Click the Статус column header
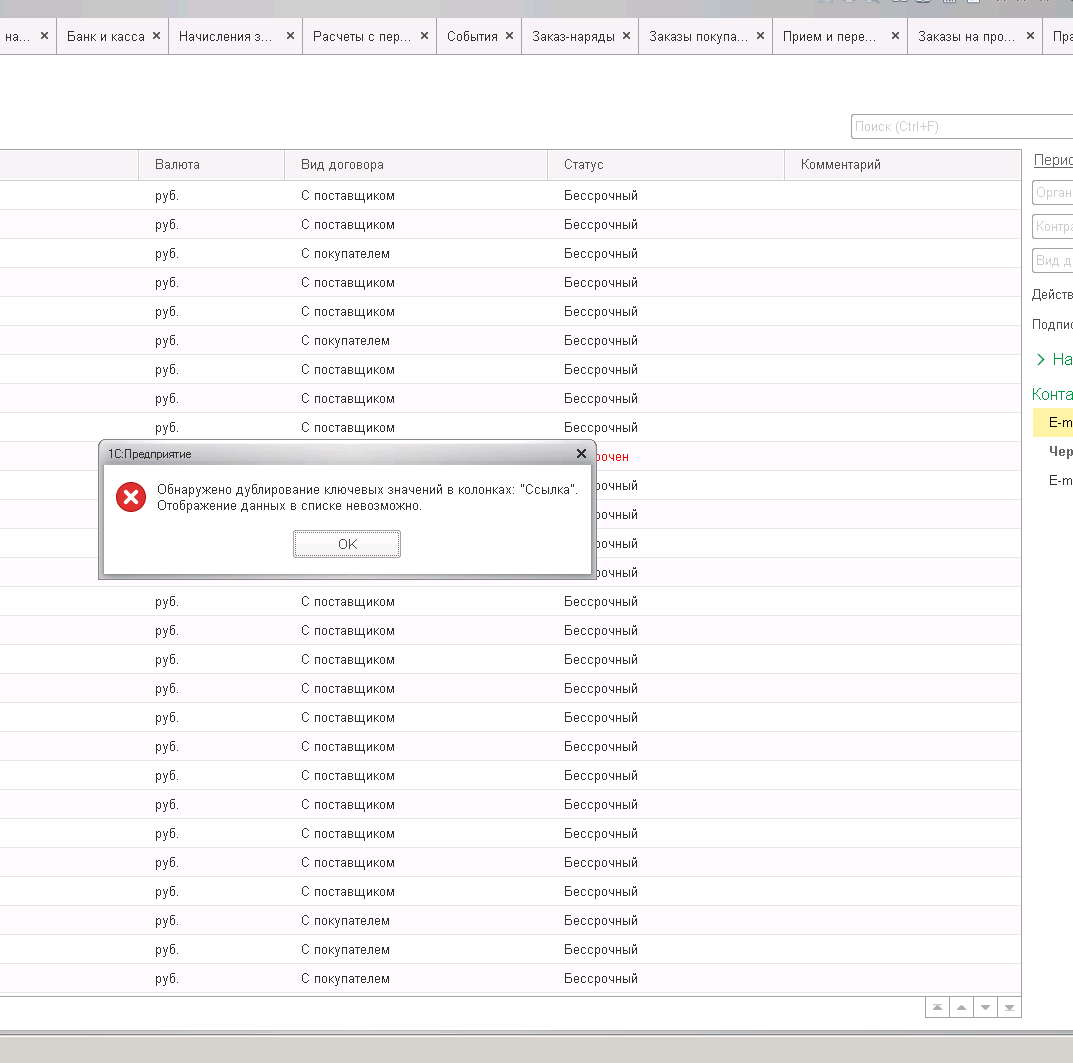The width and height of the screenshot is (1073, 1063). pos(583,165)
